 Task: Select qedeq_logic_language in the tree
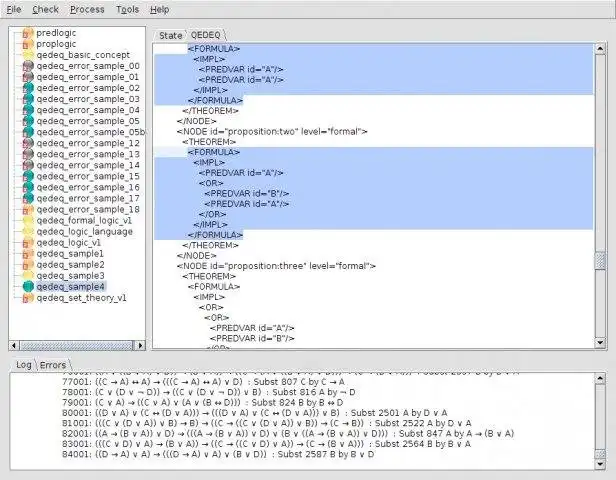click(84, 231)
